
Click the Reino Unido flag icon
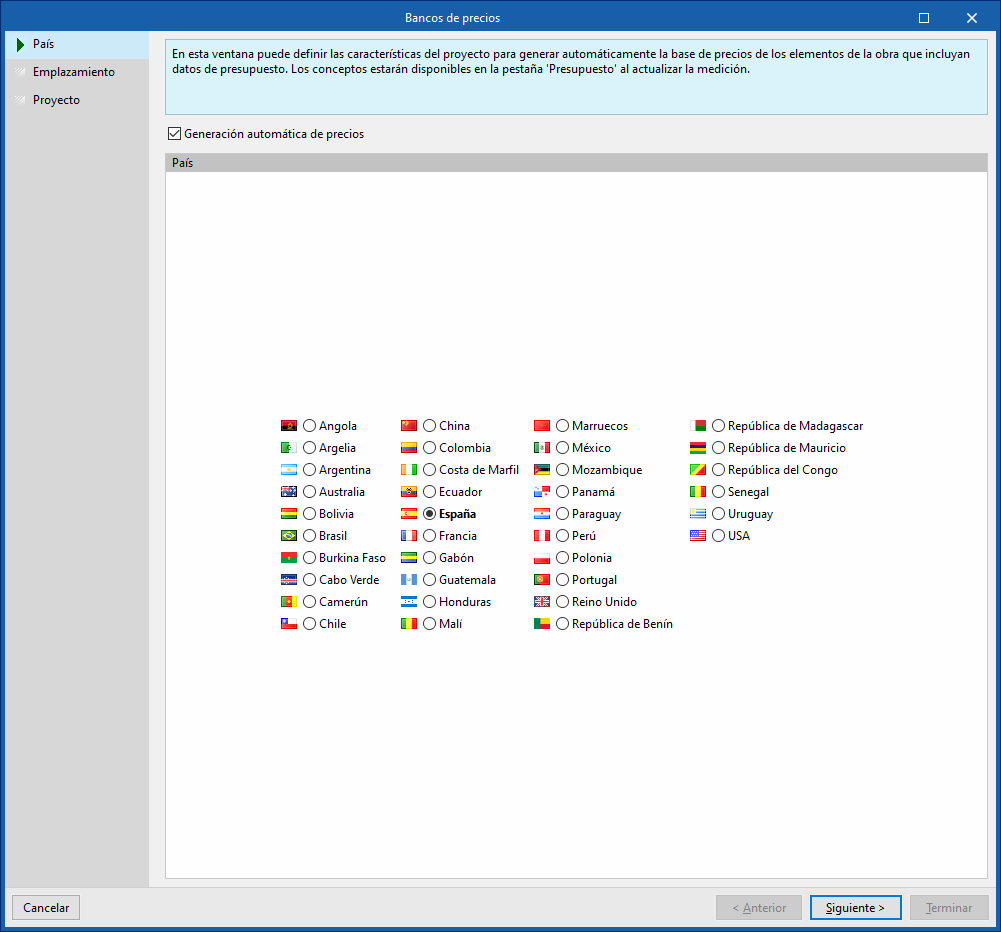click(541, 602)
